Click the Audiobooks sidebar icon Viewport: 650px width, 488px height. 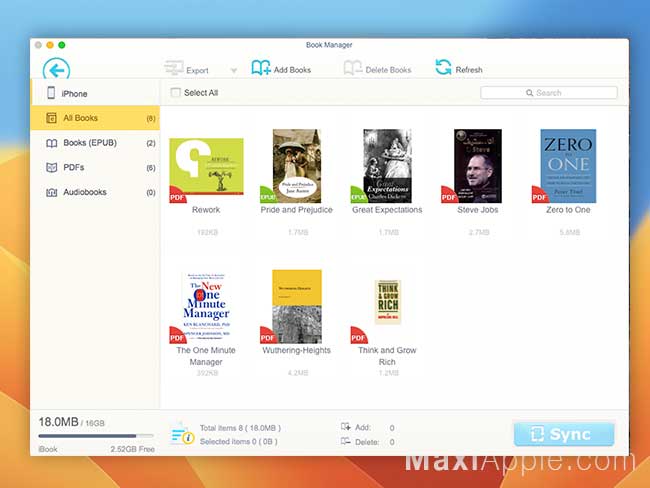tap(51, 192)
